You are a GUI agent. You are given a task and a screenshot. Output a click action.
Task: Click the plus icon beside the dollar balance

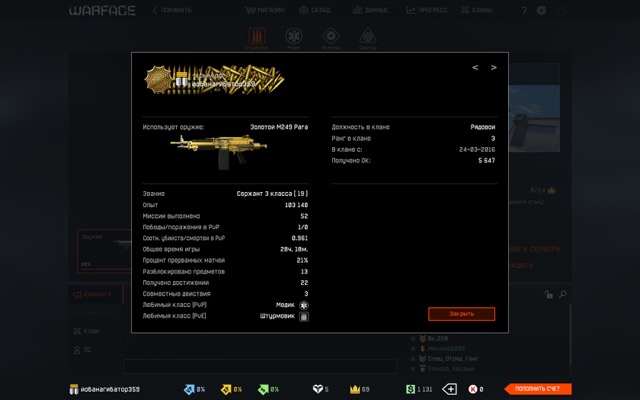click(450, 388)
